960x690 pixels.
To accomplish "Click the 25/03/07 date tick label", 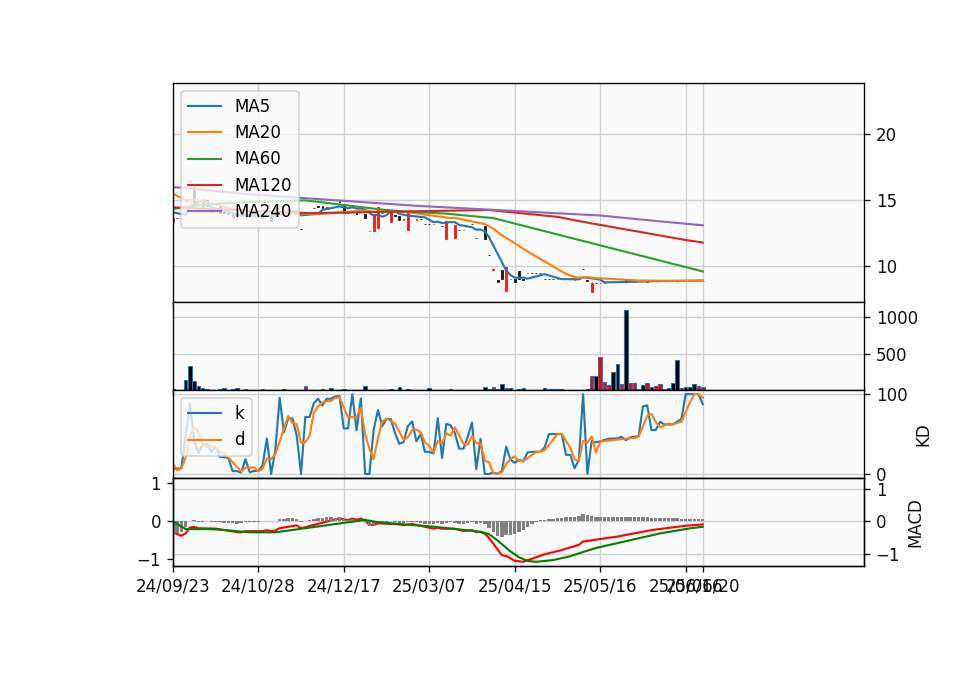I will tap(429, 586).
